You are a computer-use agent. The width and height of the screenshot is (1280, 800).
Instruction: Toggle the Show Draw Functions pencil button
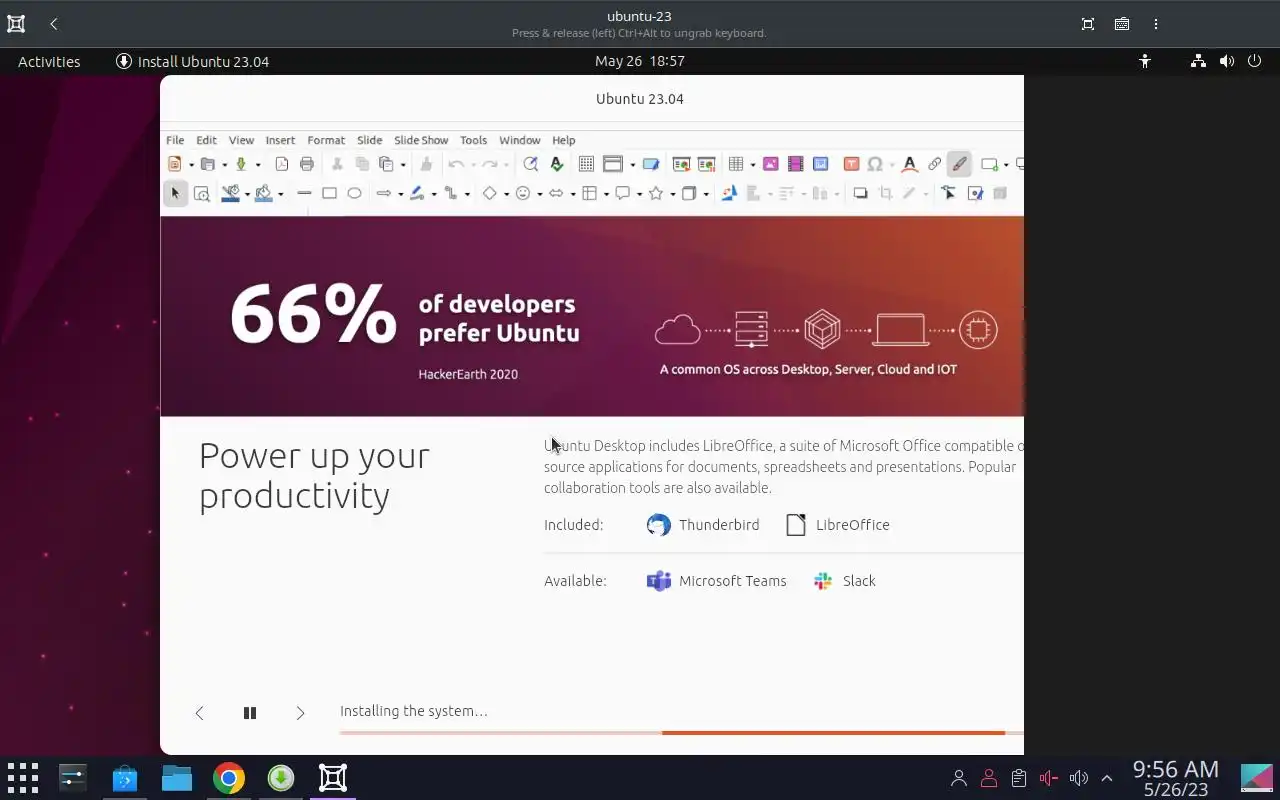click(x=959, y=164)
